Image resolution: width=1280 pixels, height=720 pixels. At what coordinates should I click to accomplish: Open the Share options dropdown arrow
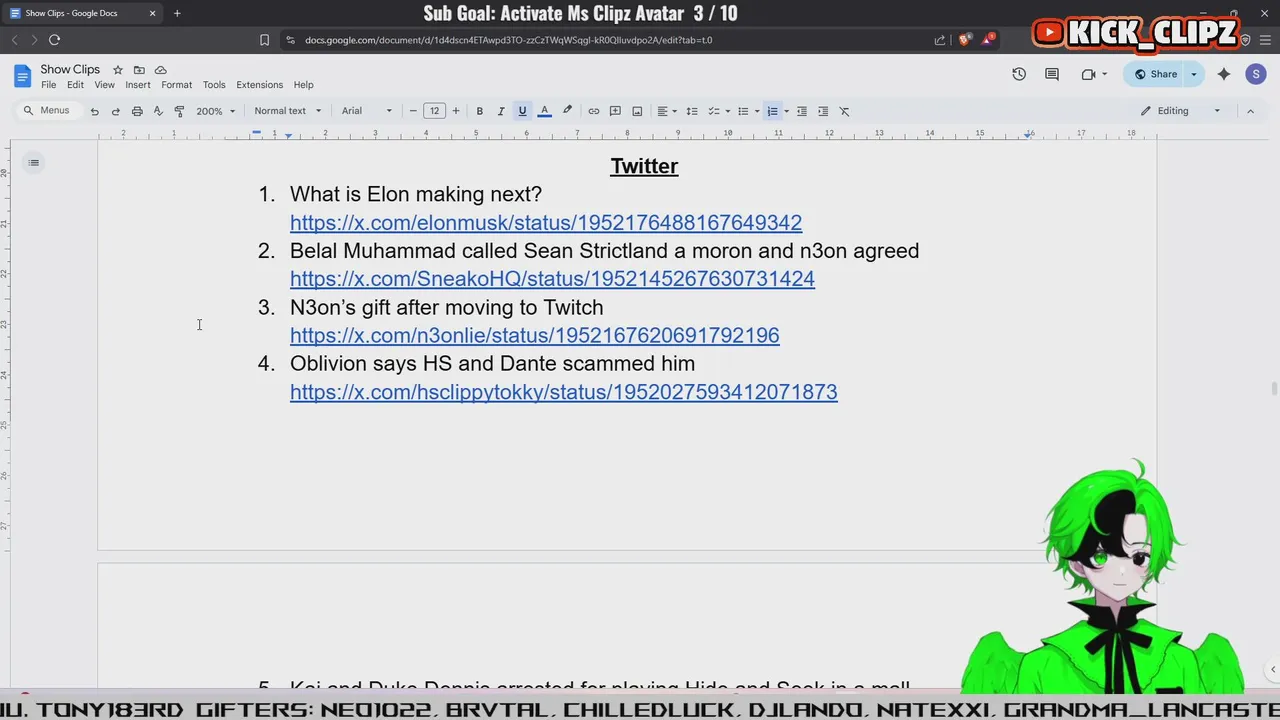tap(1193, 74)
